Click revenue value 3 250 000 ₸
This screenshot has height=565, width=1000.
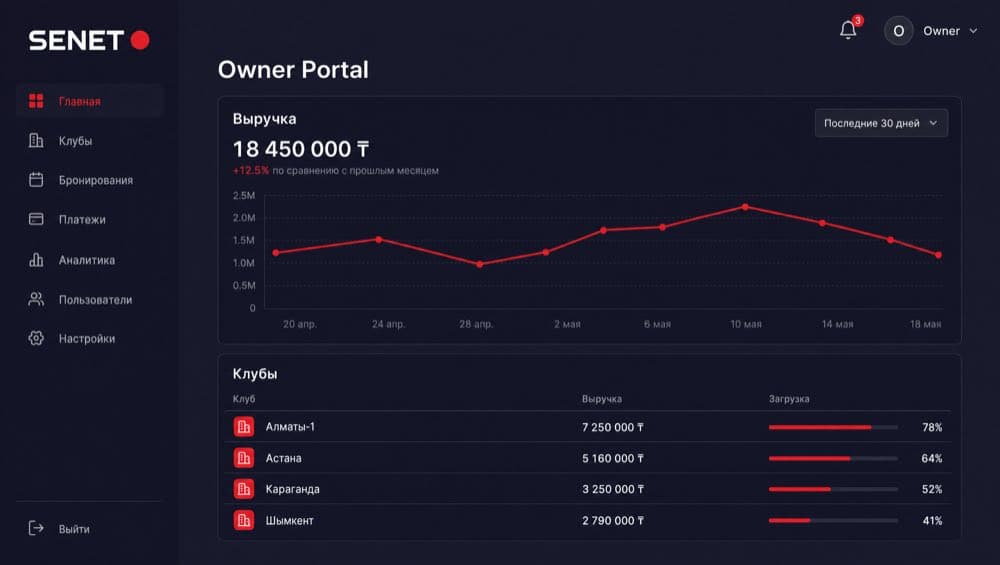[612, 489]
